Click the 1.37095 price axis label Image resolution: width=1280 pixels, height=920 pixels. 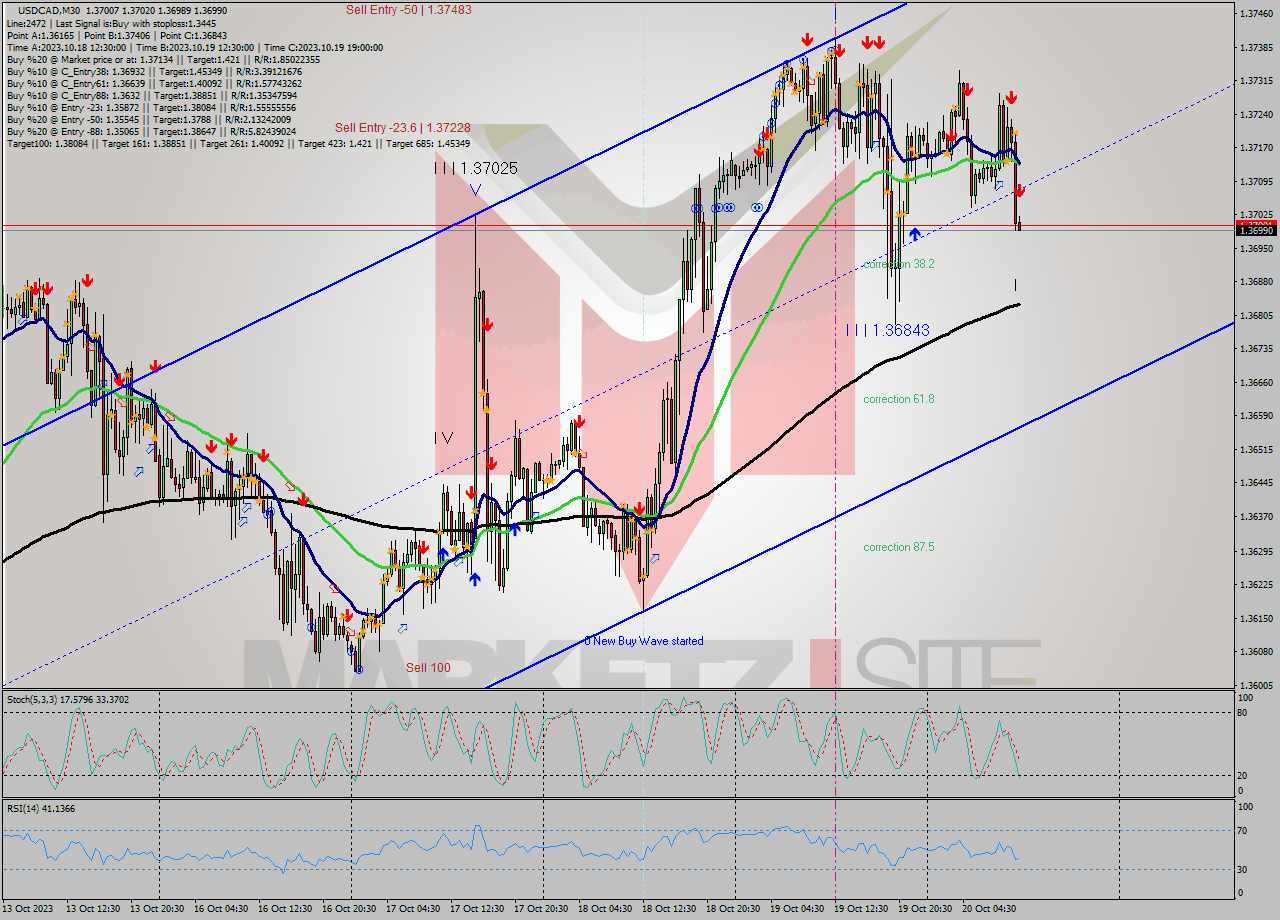coord(1256,182)
